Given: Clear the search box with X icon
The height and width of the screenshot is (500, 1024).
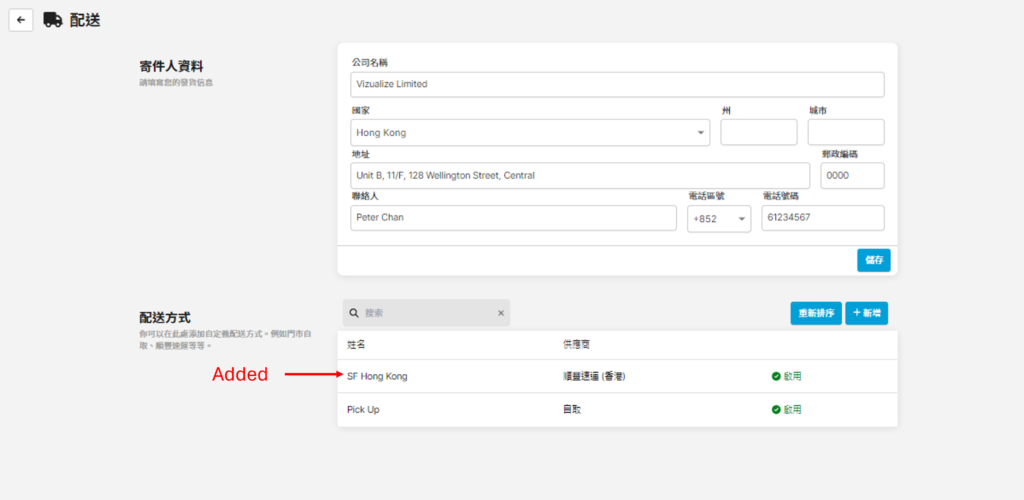Looking at the screenshot, I should (501, 313).
